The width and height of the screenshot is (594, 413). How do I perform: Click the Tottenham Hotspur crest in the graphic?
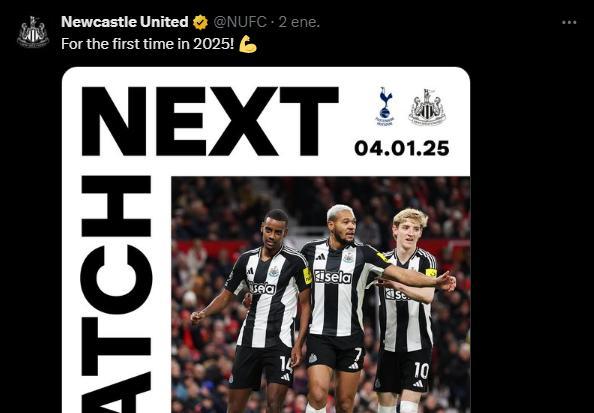pos(385,106)
